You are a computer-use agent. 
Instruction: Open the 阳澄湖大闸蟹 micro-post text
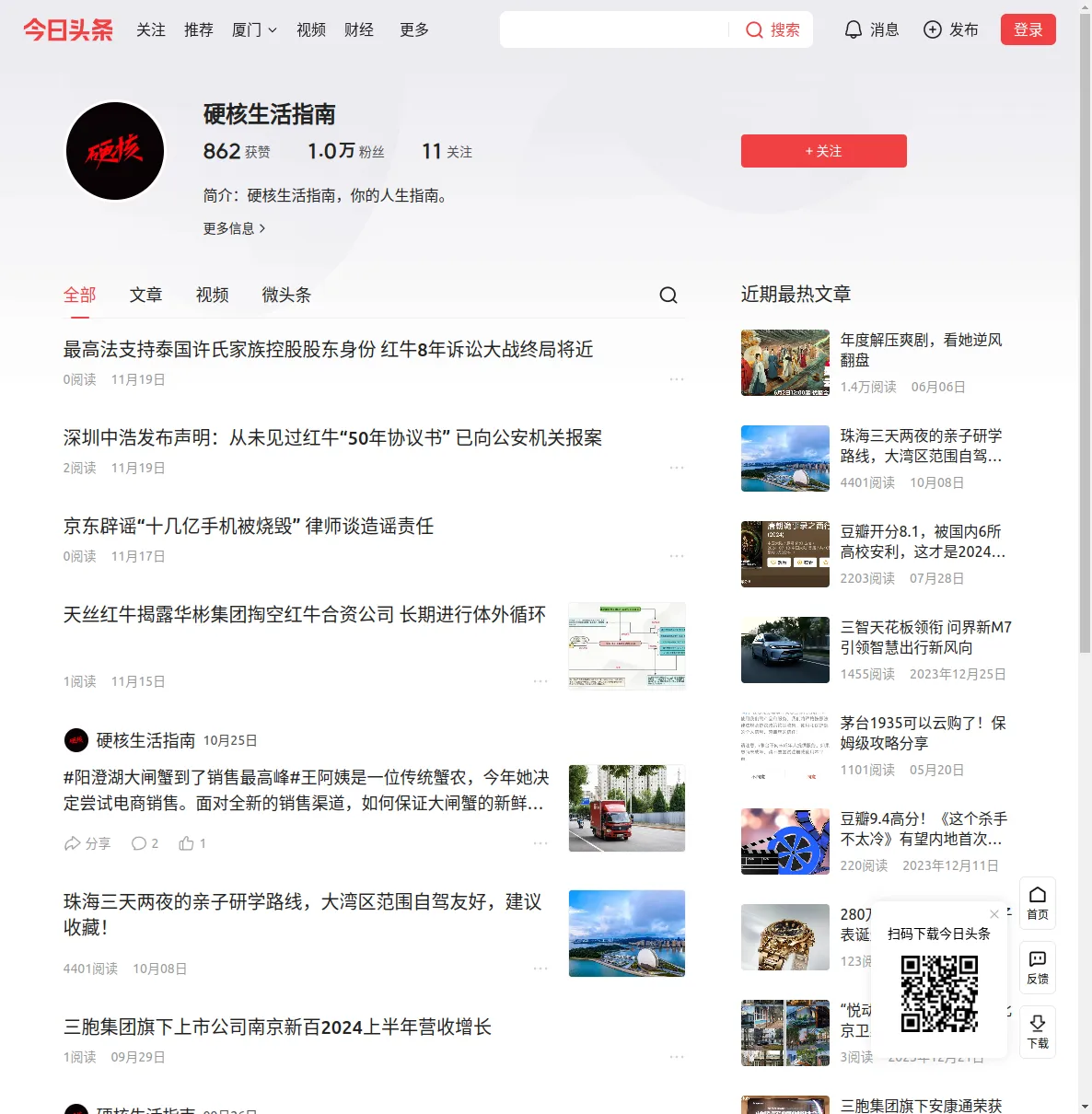307,790
